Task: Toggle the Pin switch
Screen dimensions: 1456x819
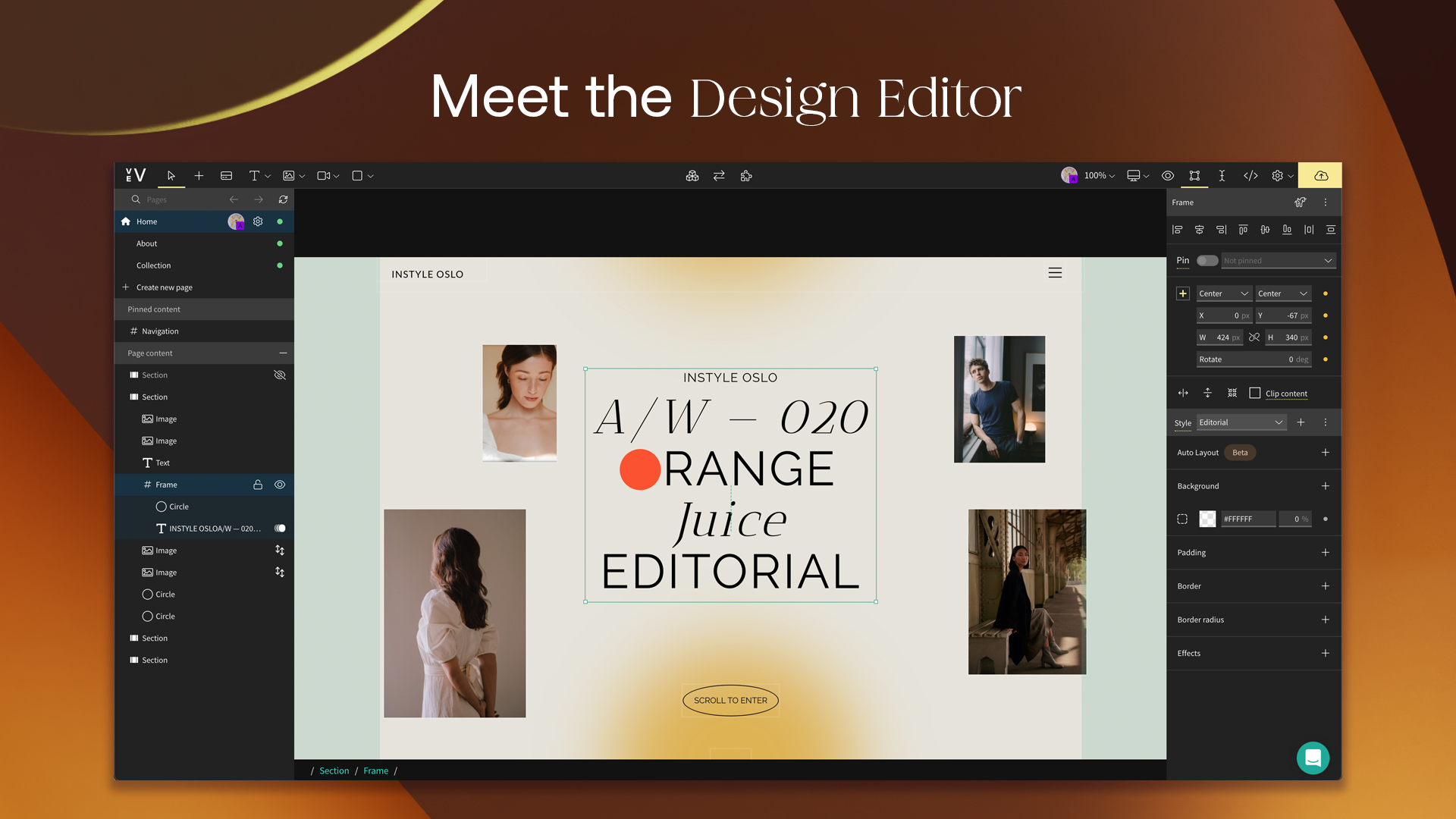Action: pos(1207,260)
